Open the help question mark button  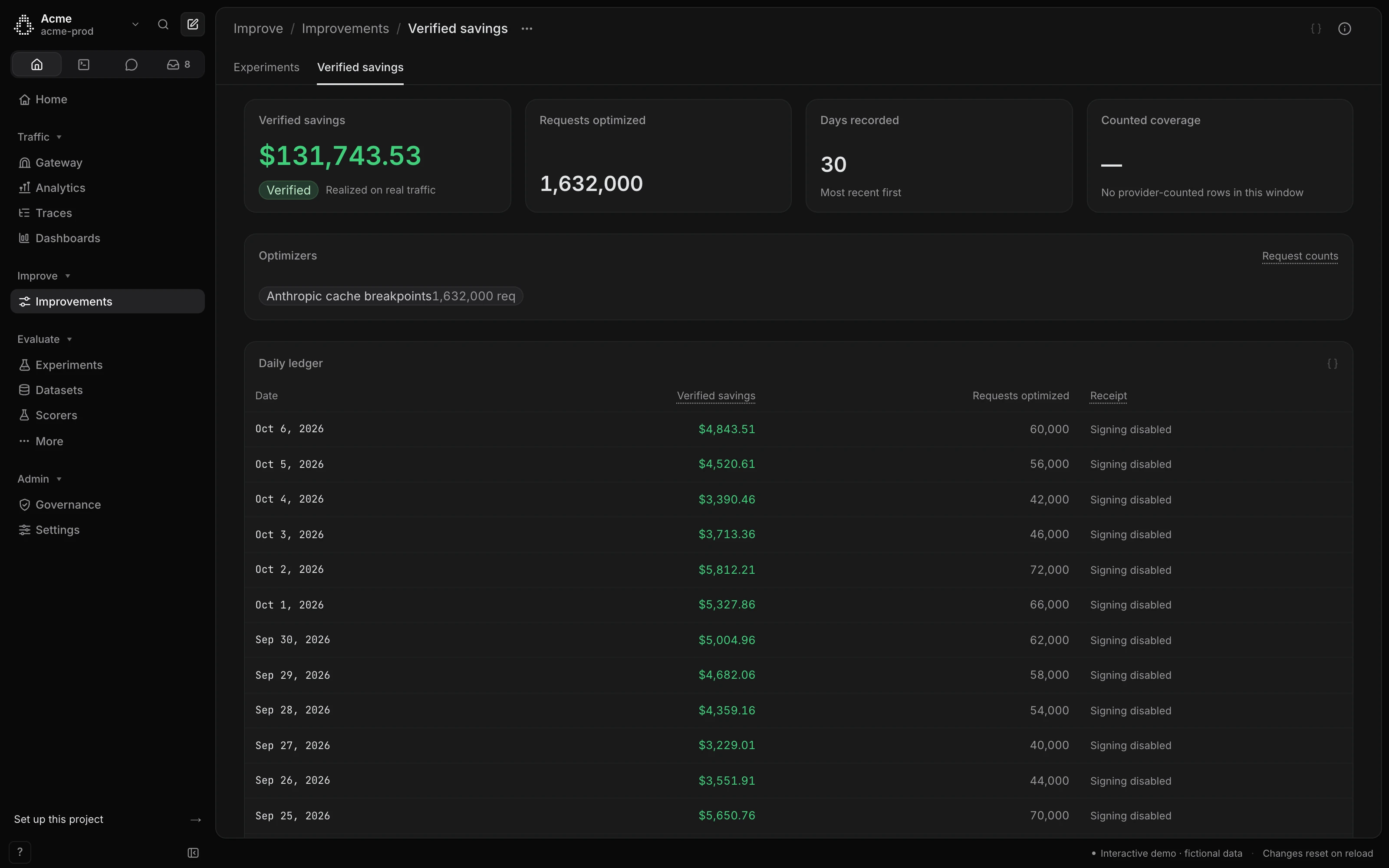(20, 852)
